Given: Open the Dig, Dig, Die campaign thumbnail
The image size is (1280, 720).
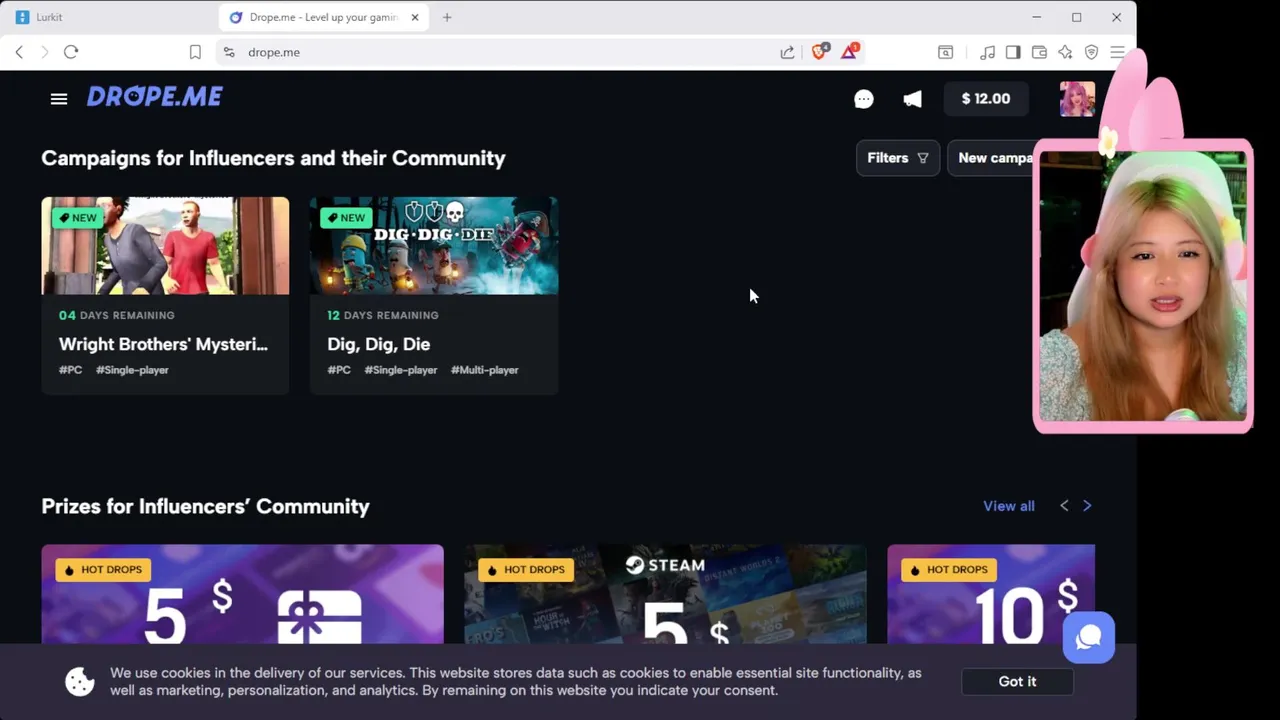Looking at the screenshot, I should (434, 246).
